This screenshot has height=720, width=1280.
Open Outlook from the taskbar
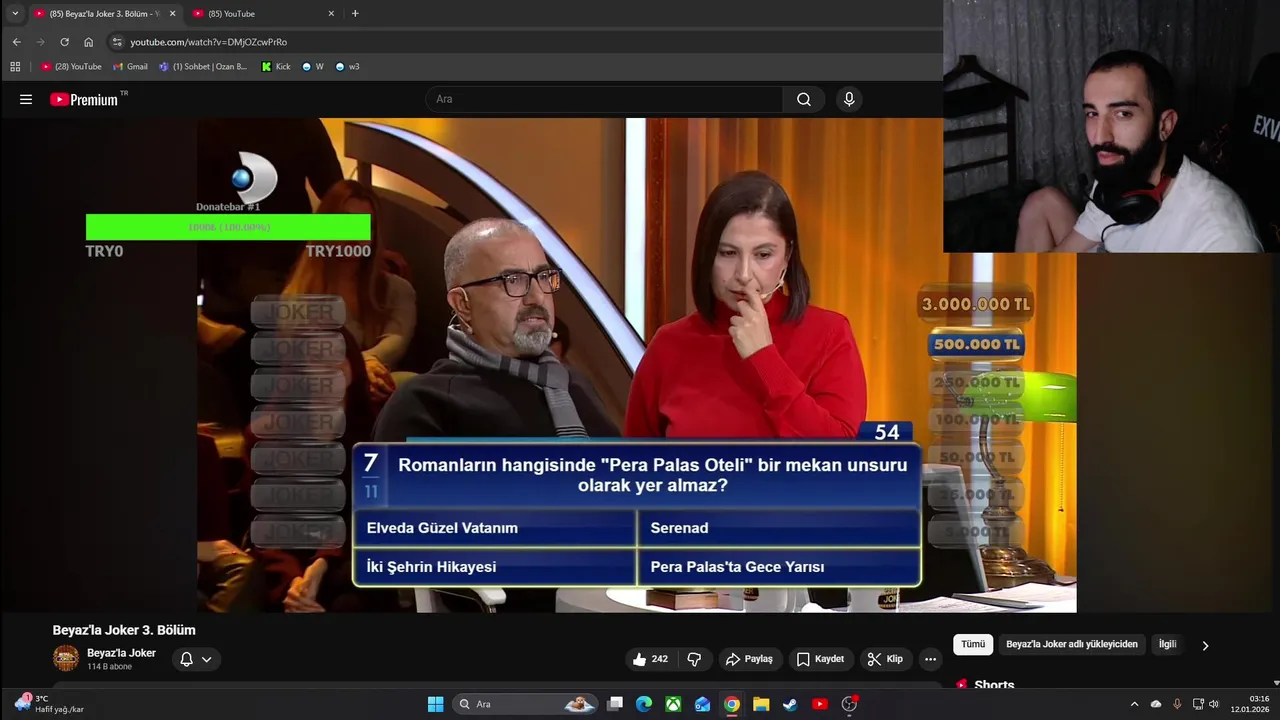point(703,704)
